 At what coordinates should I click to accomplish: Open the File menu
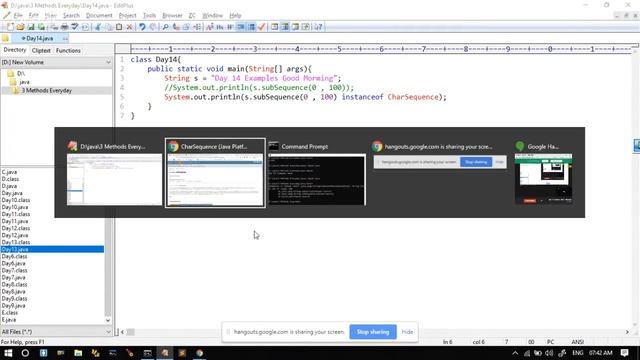[x=18, y=16]
